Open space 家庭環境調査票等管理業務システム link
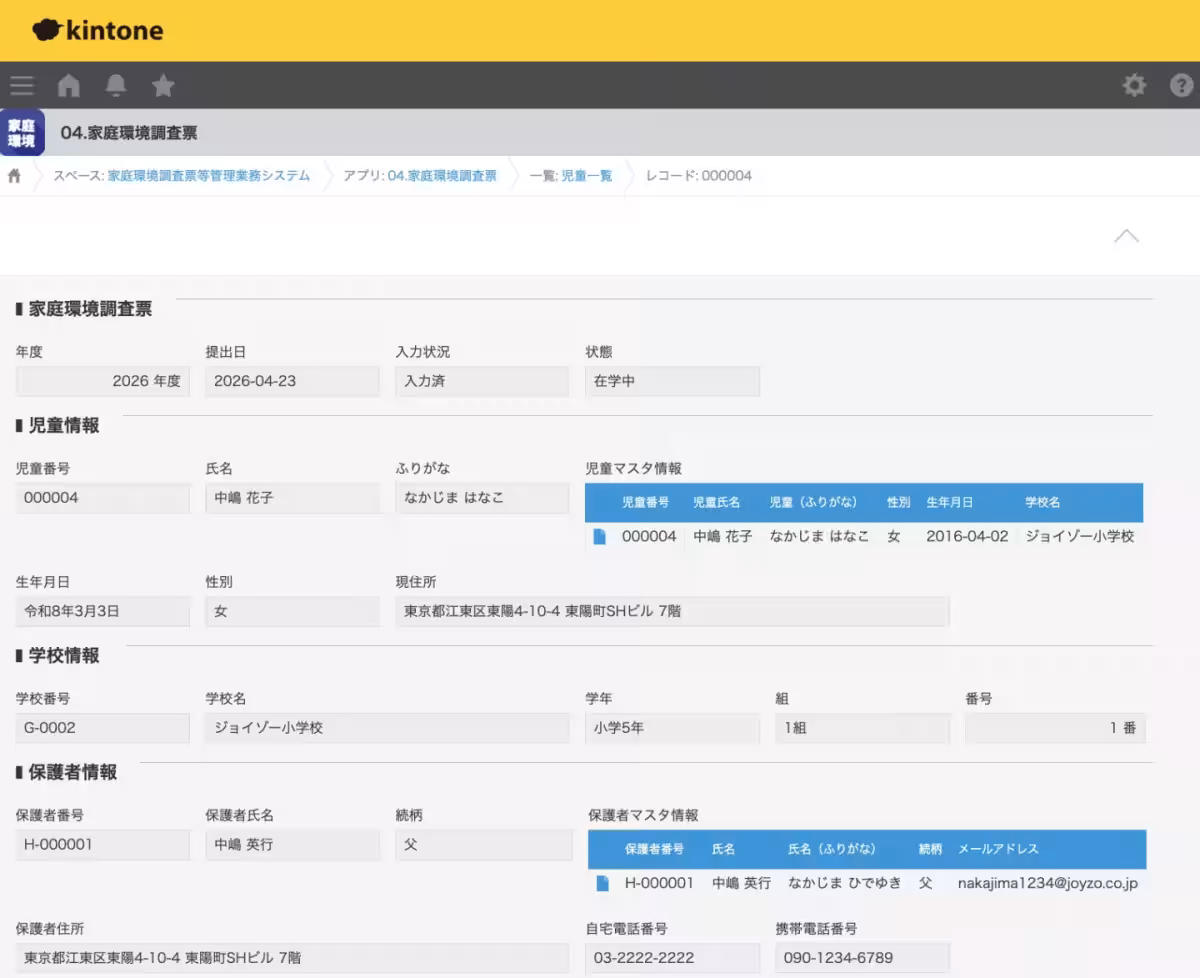Viewport: 1200px width, 978px height. [x=208, y=176]
